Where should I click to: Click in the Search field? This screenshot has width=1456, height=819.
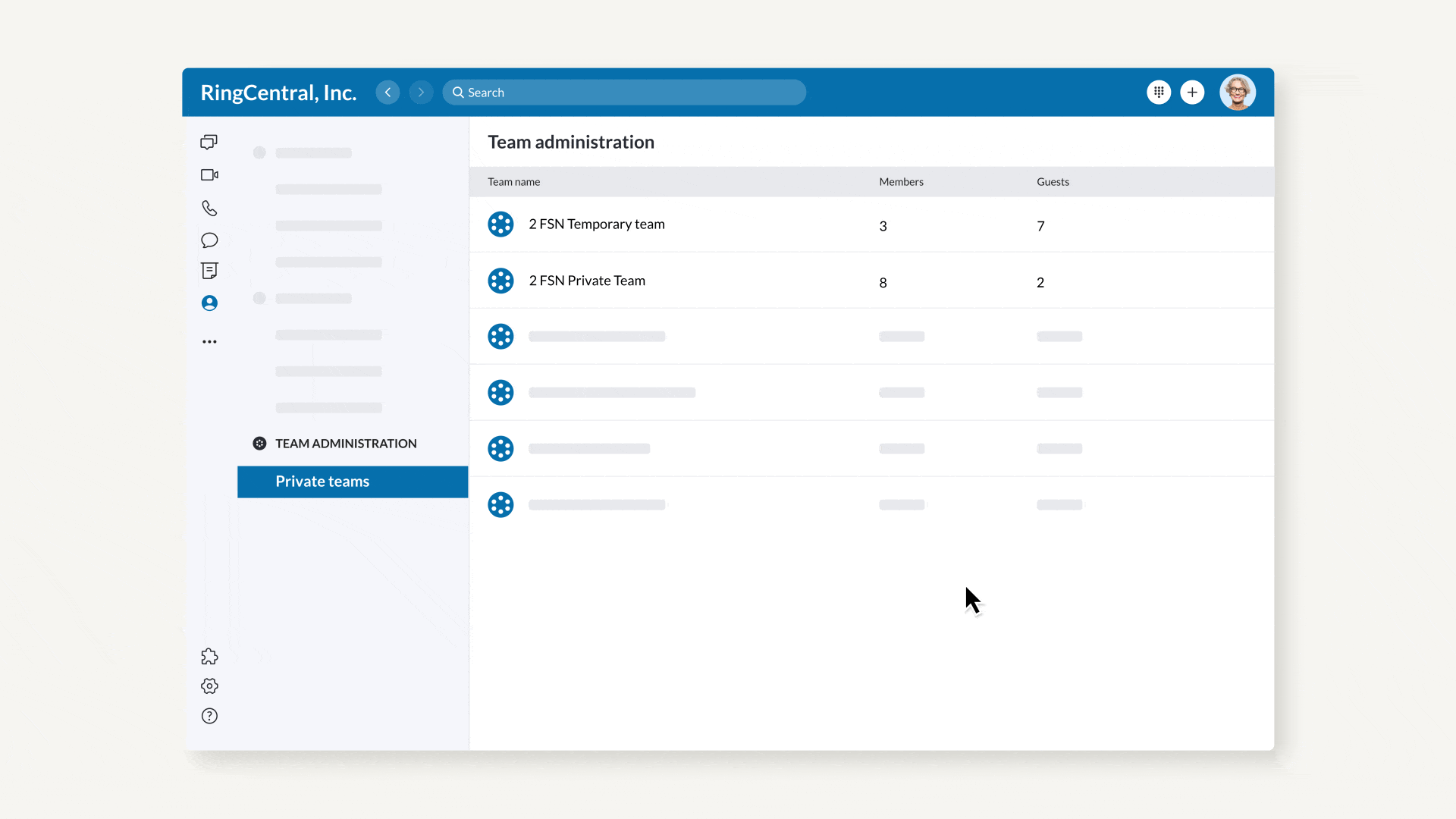(623, 93)
